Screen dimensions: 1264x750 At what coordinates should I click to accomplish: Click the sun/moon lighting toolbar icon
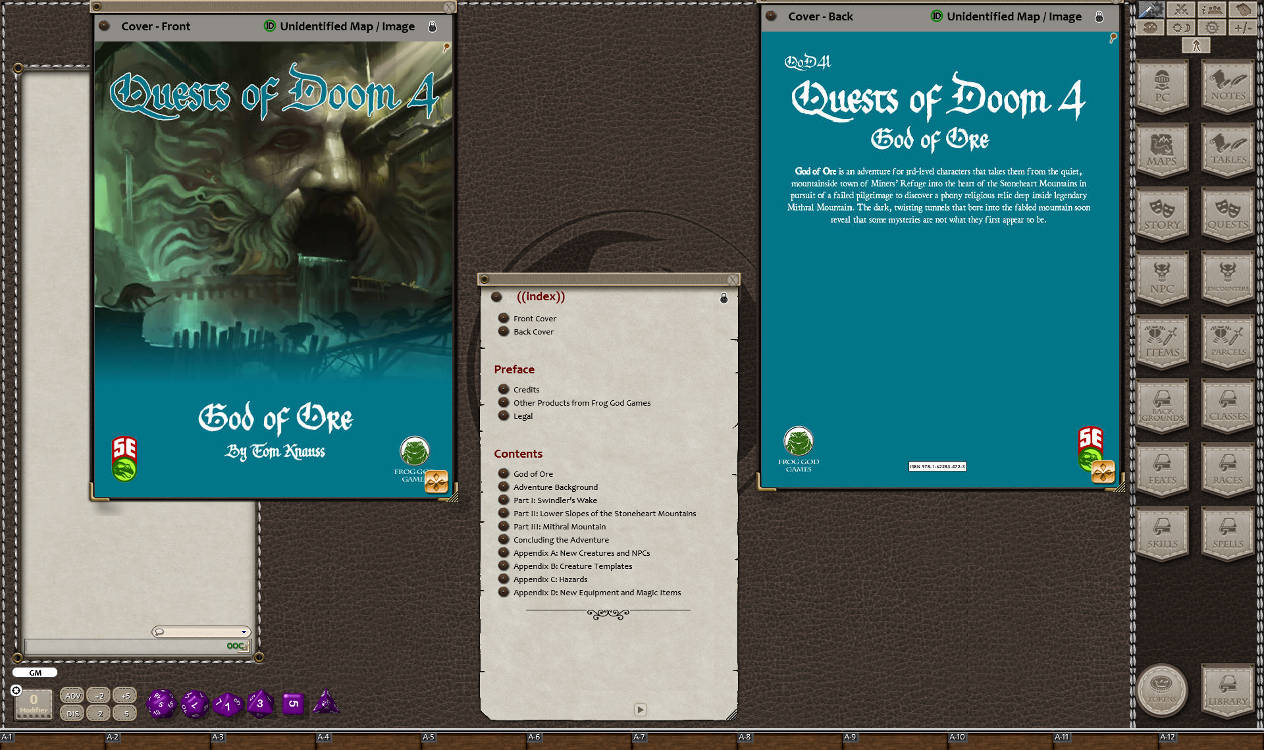[1181, 28]
